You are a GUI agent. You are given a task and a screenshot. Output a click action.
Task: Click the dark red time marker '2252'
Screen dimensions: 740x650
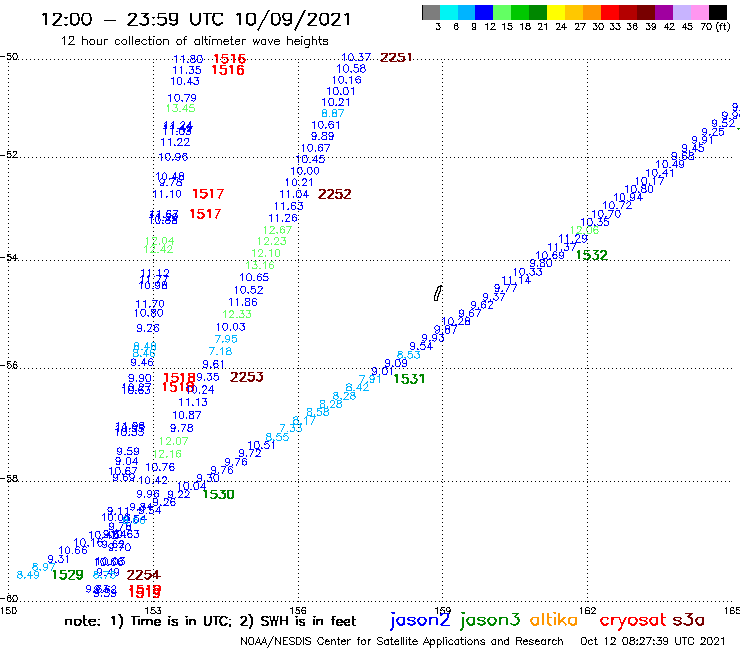[335, 194]
